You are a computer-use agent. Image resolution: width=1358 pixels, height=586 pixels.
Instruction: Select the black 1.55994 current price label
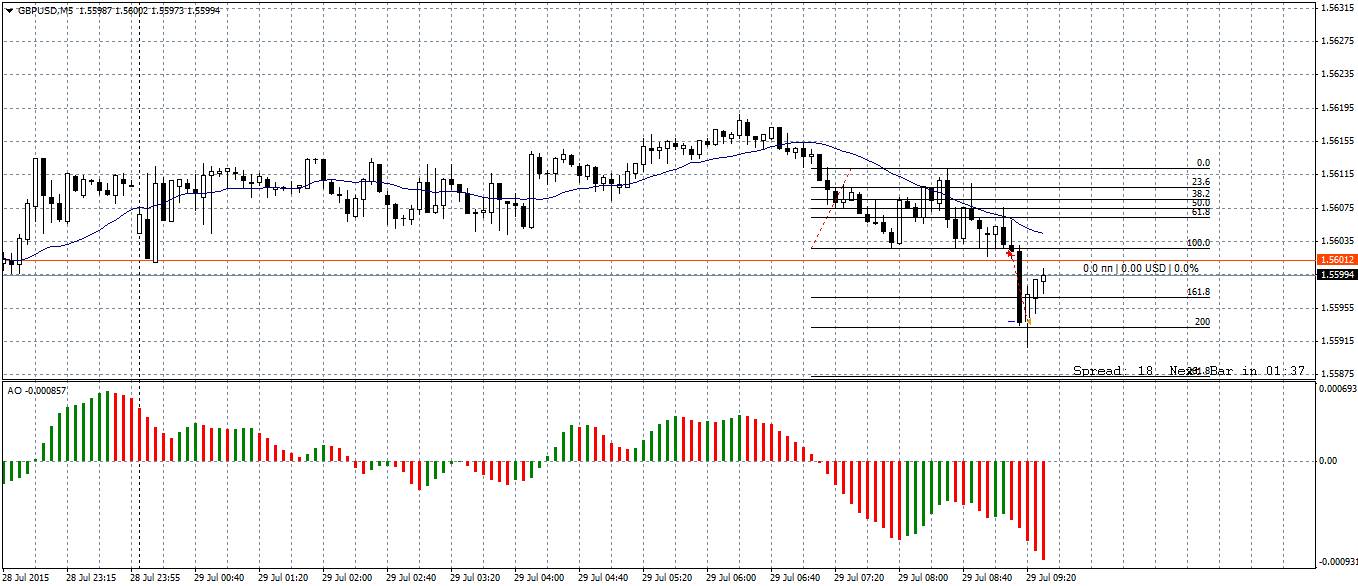[x=1337, y=275]
